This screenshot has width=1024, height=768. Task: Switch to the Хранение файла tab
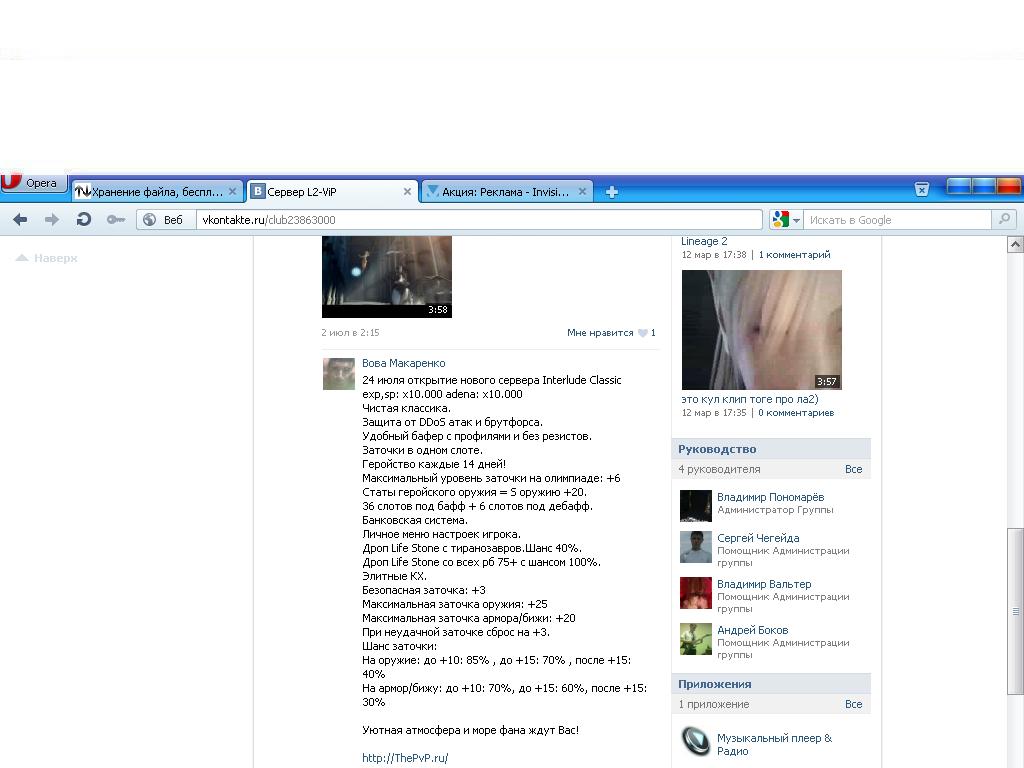point(156,192)
